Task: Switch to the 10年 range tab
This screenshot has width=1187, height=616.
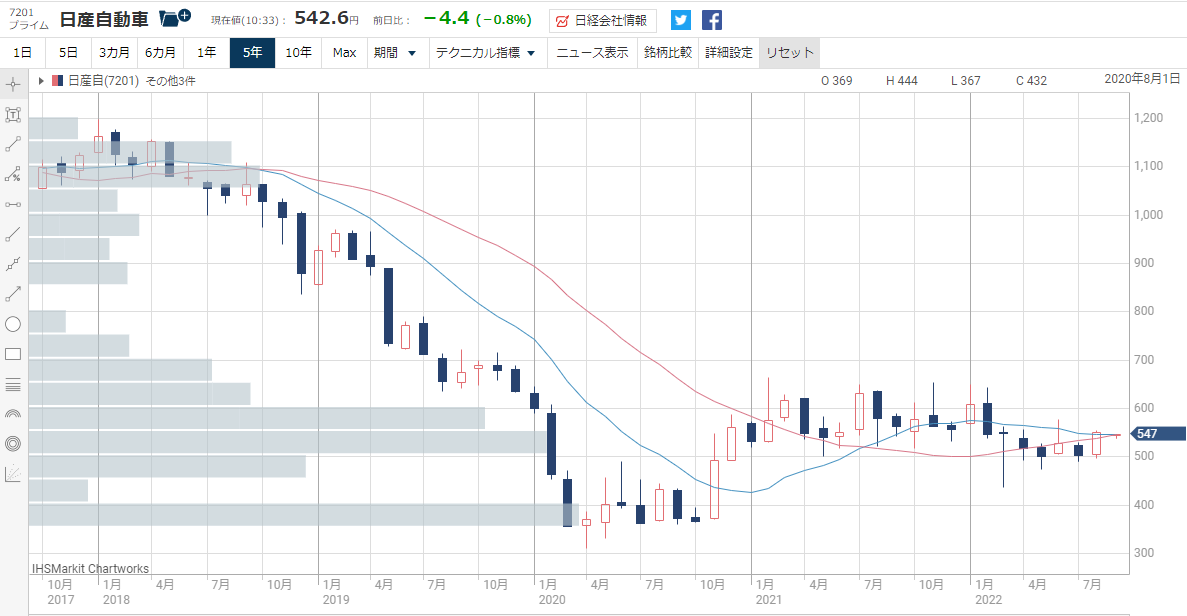Action: pyautogui.click(x=298, y=53)
